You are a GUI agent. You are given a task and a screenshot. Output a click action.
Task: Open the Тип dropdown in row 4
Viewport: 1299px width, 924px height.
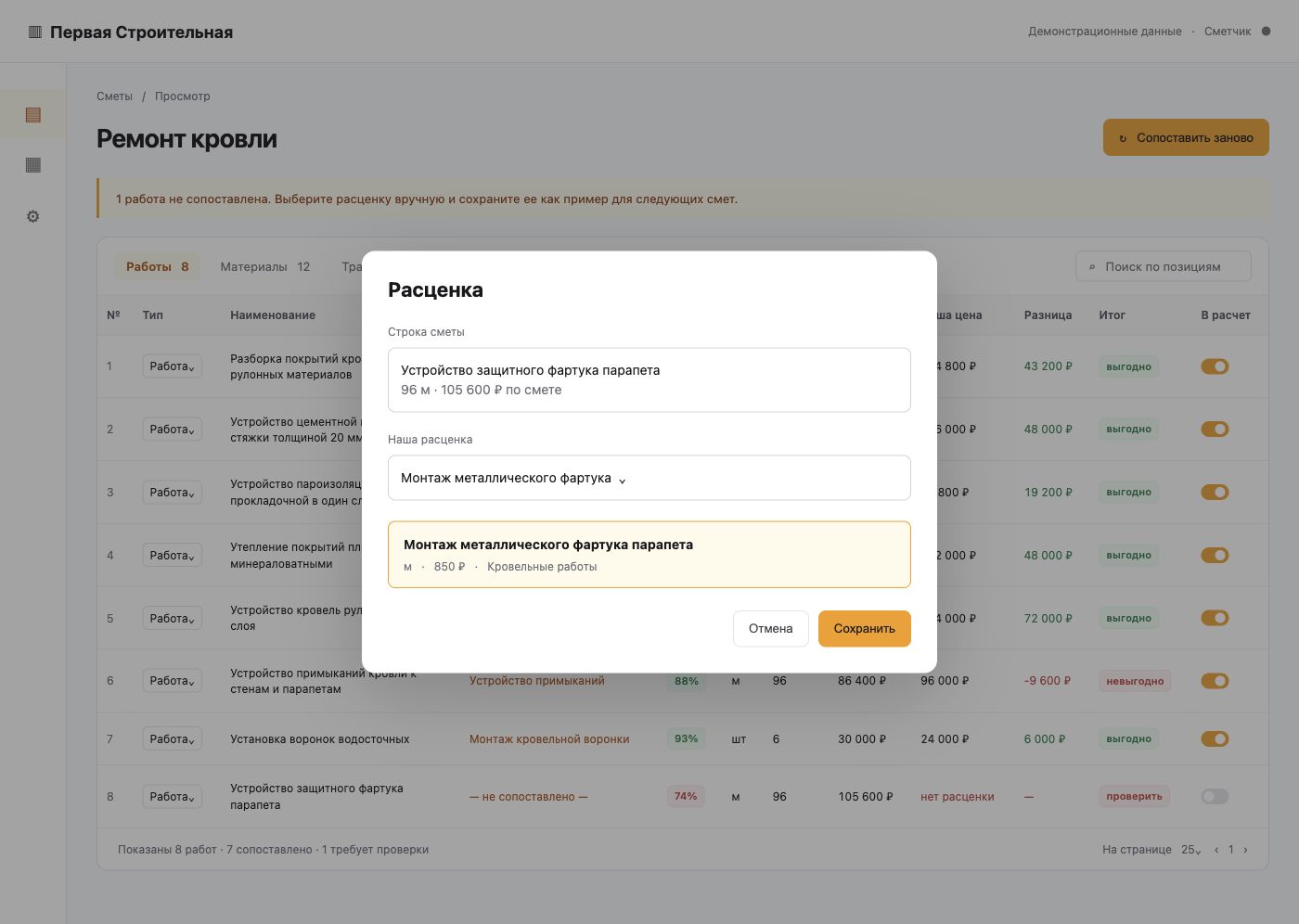(x=172, y=556)
